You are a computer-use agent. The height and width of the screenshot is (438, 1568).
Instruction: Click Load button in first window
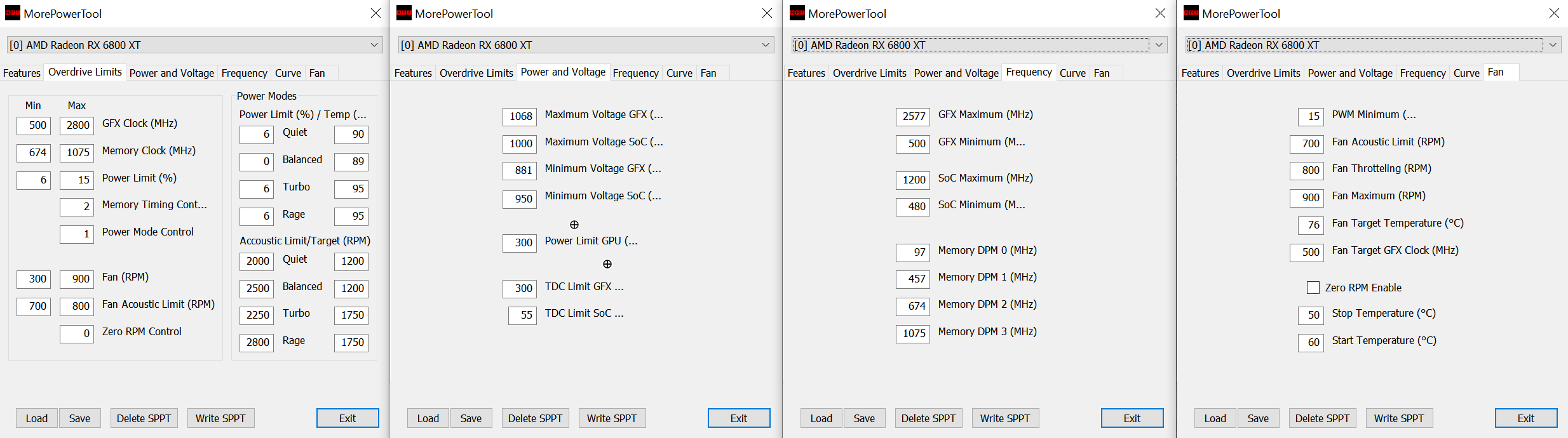point(37,418)
